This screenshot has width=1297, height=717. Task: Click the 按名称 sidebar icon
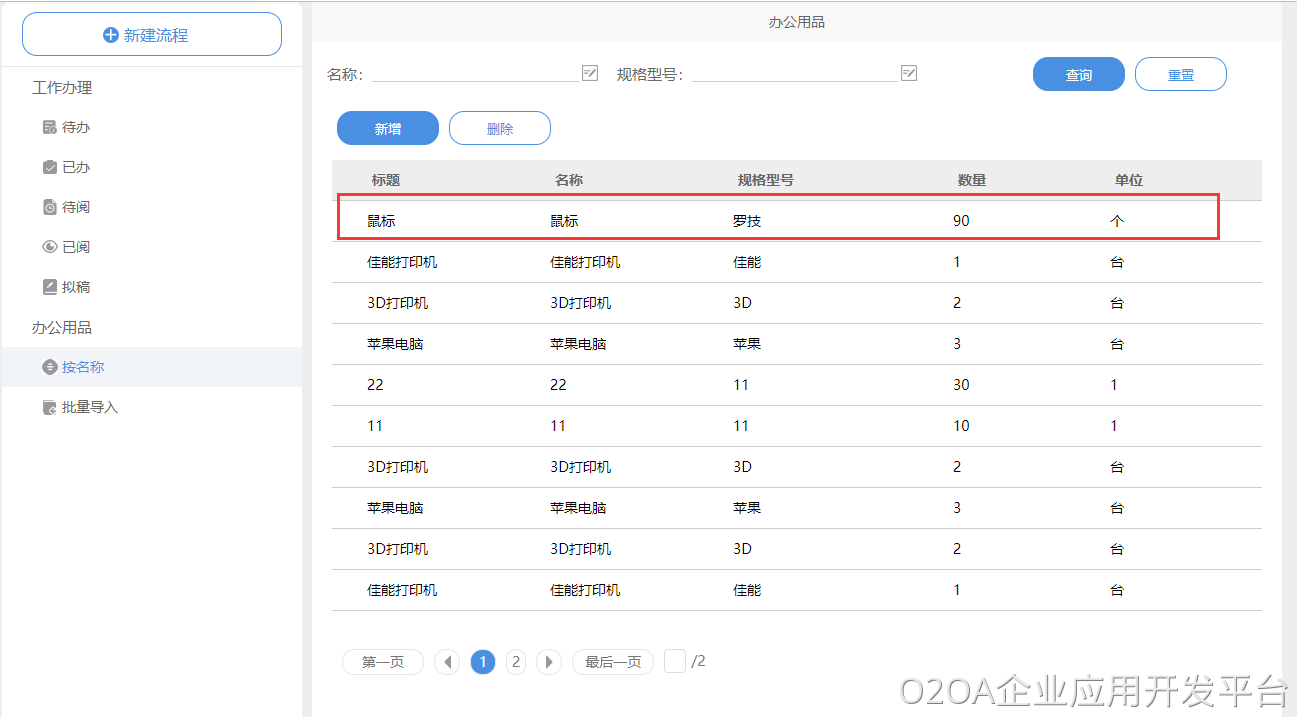pyautogui.click(x=50, y=368)
